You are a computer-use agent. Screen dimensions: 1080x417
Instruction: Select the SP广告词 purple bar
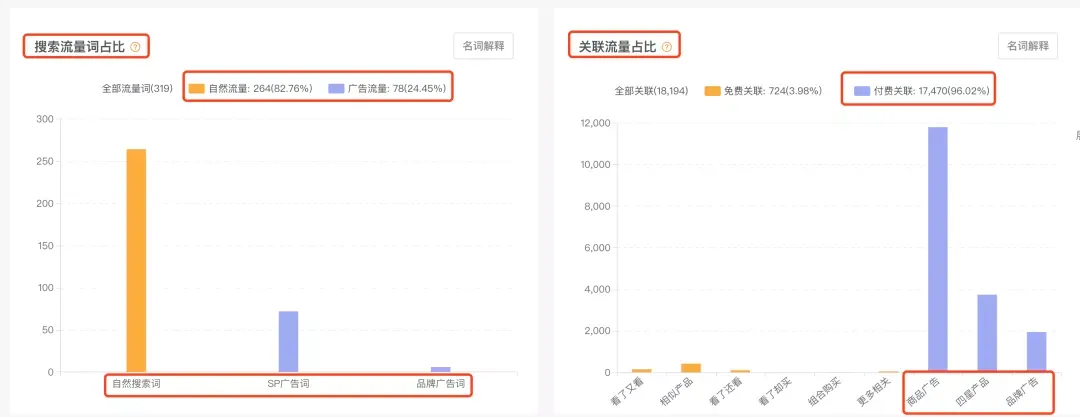point(289,342)
